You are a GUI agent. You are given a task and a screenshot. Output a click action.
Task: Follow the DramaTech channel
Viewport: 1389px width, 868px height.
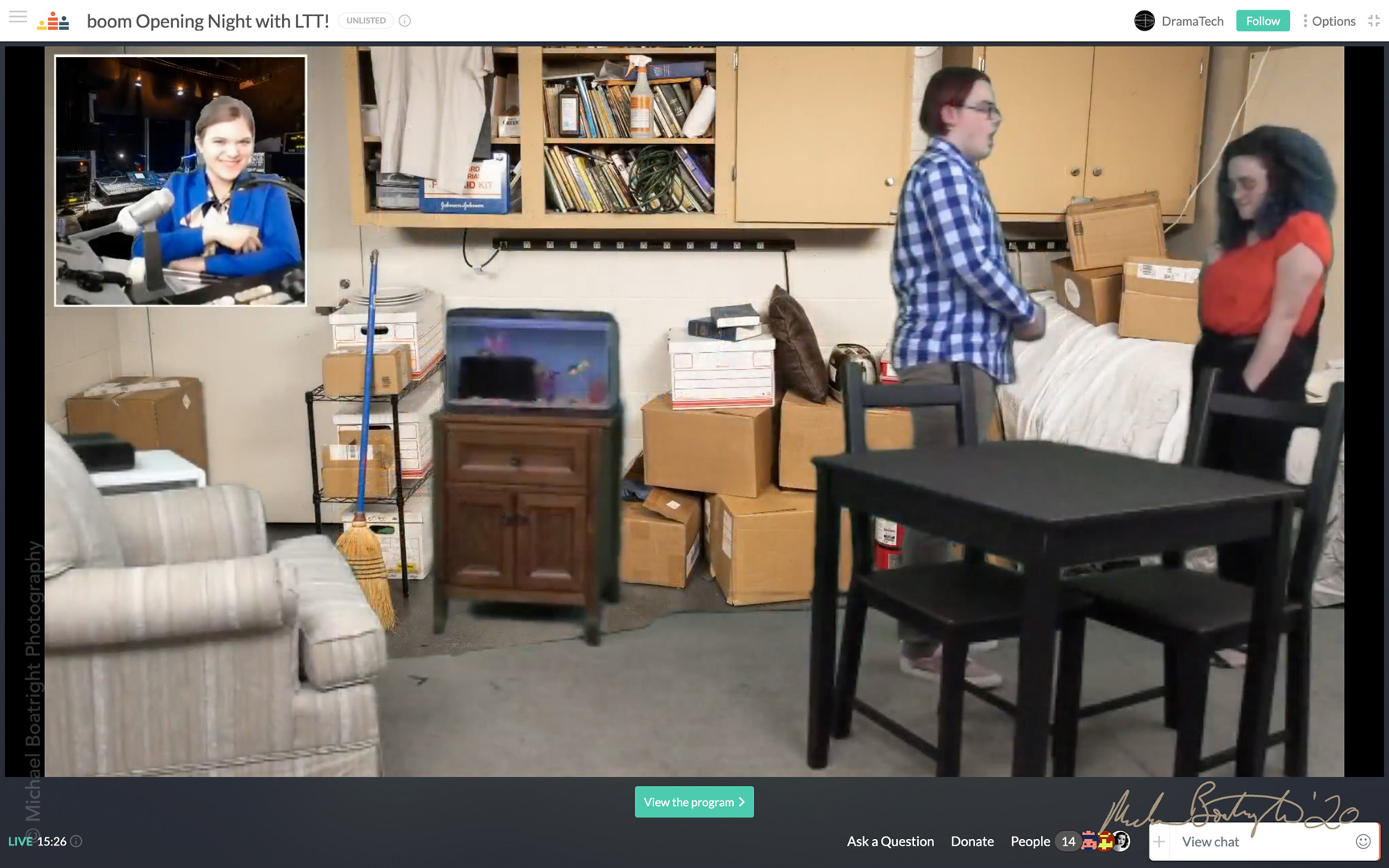coord(1262,21)
